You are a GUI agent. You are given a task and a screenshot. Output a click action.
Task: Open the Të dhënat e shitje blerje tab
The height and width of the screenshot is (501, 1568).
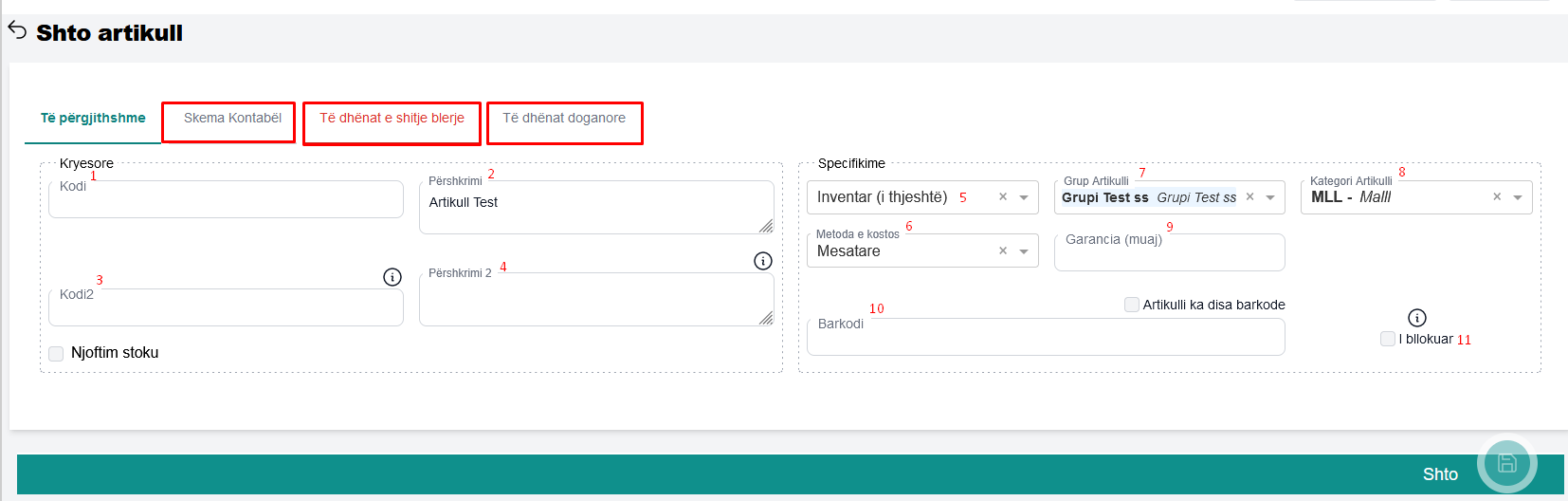click(x=392, y=119)
